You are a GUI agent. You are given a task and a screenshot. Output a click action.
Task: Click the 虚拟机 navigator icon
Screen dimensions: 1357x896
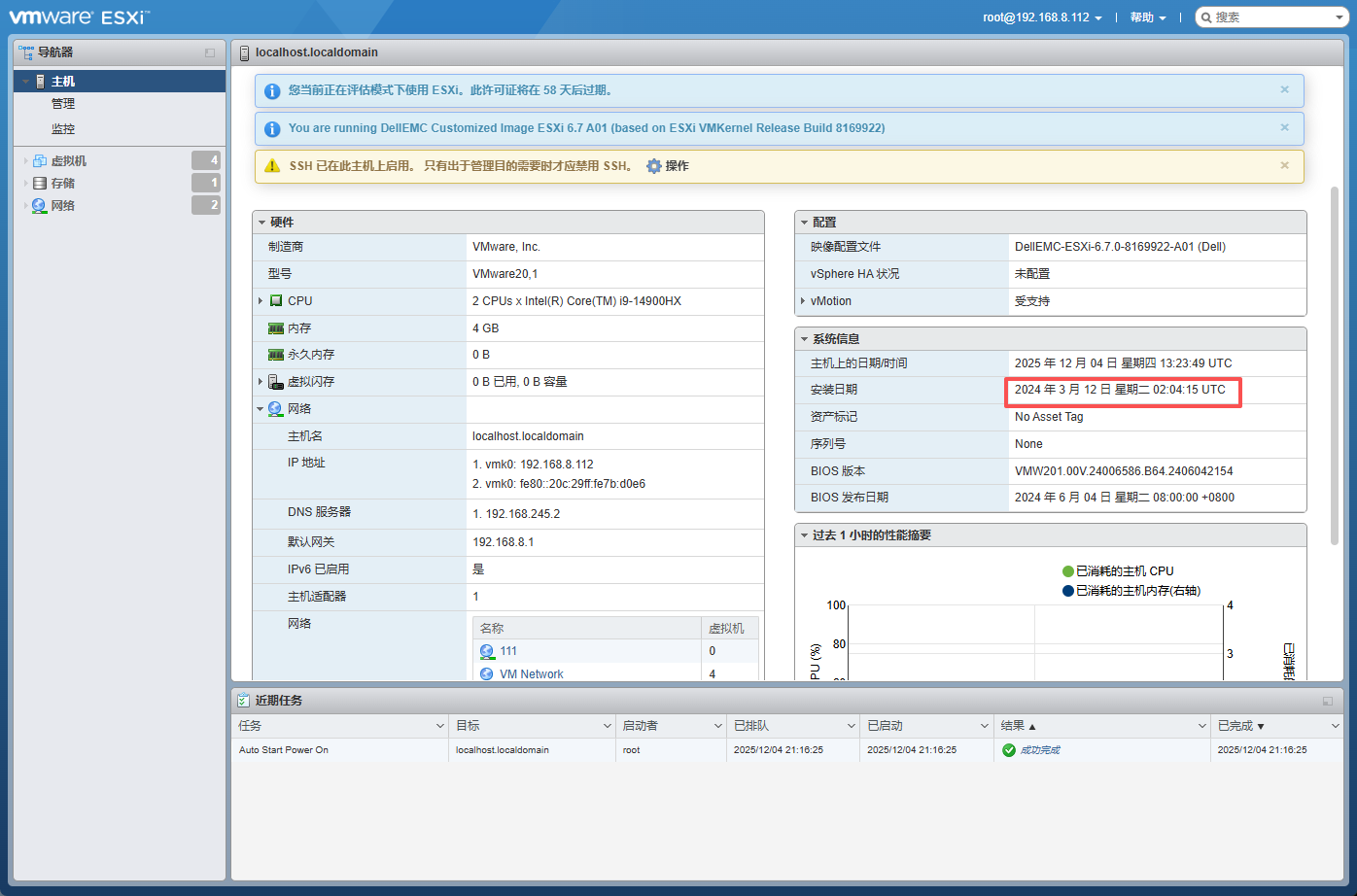coord(40,161)
